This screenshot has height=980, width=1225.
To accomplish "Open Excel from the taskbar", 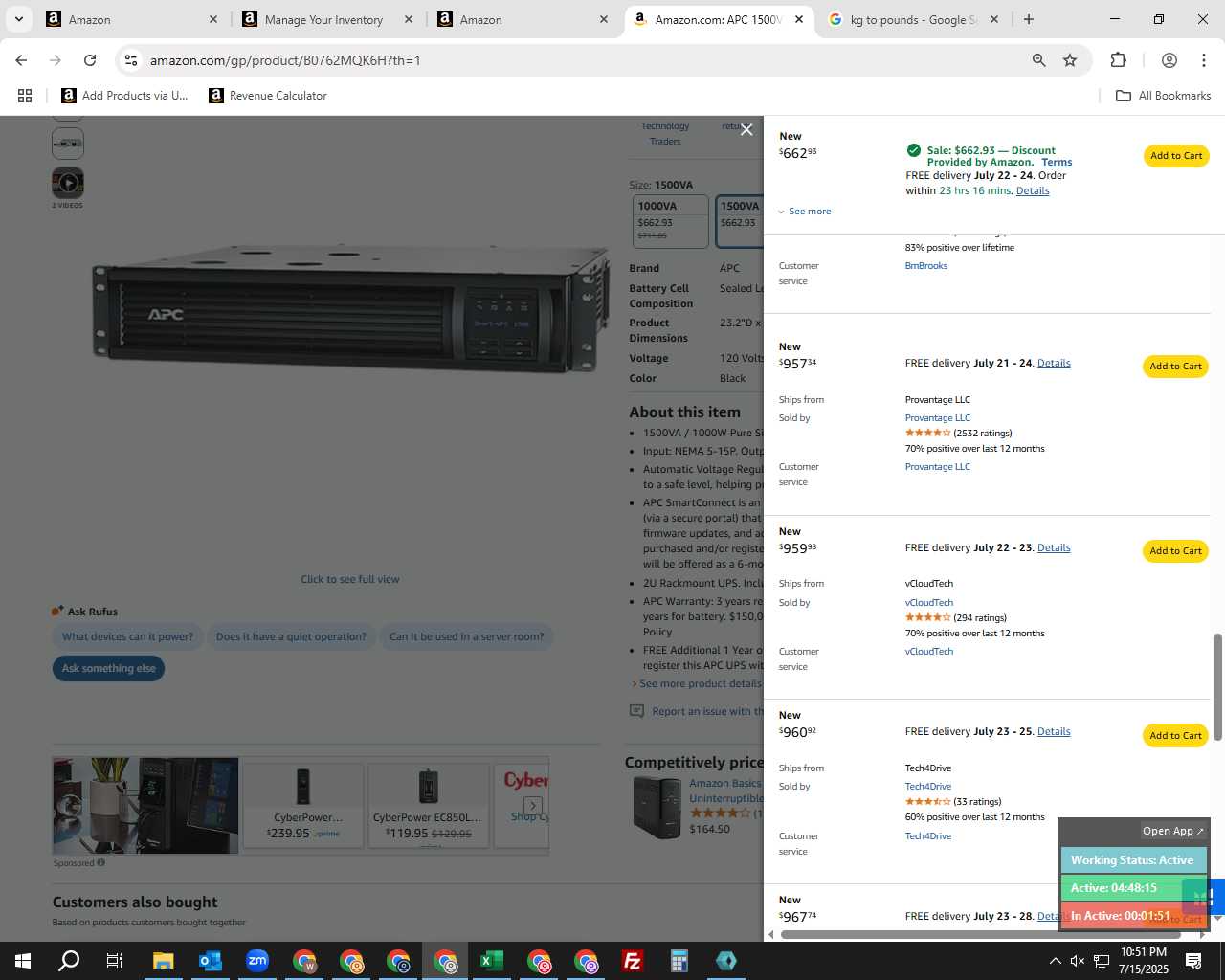I will point(491,961).
